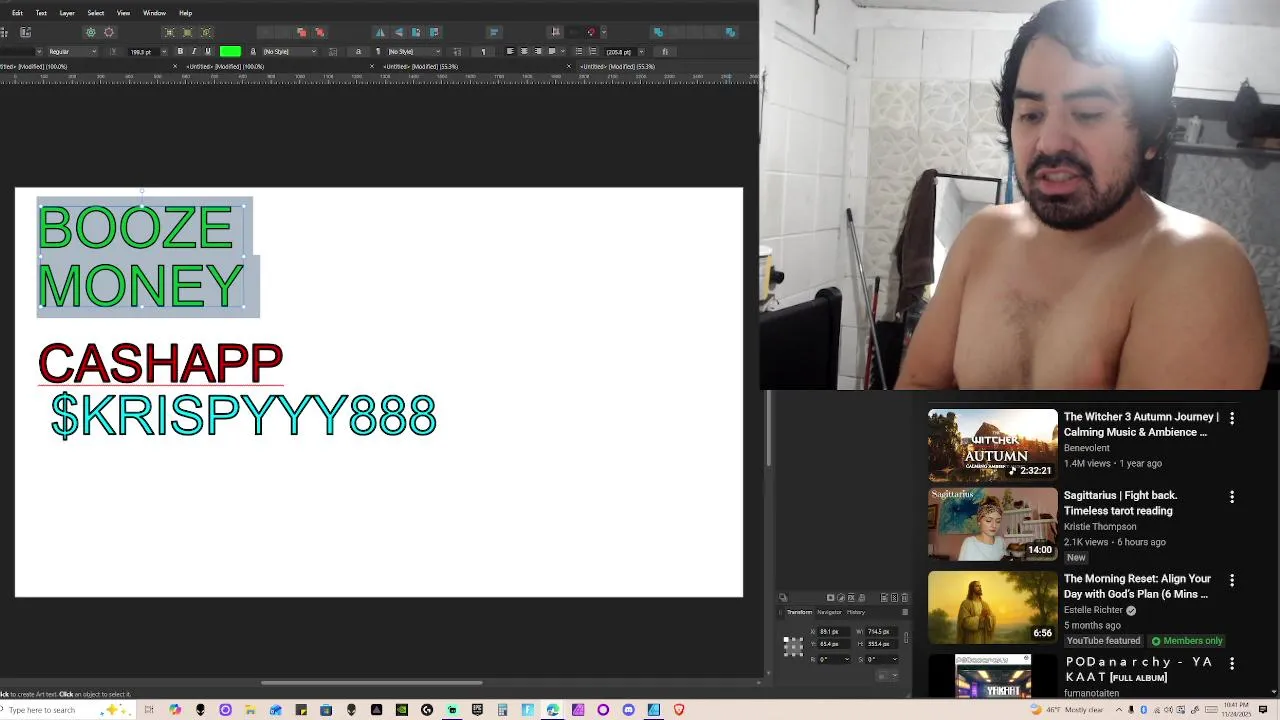Click the bullet list icon
Screen dimensions: 1280x720
click(578, 51)
